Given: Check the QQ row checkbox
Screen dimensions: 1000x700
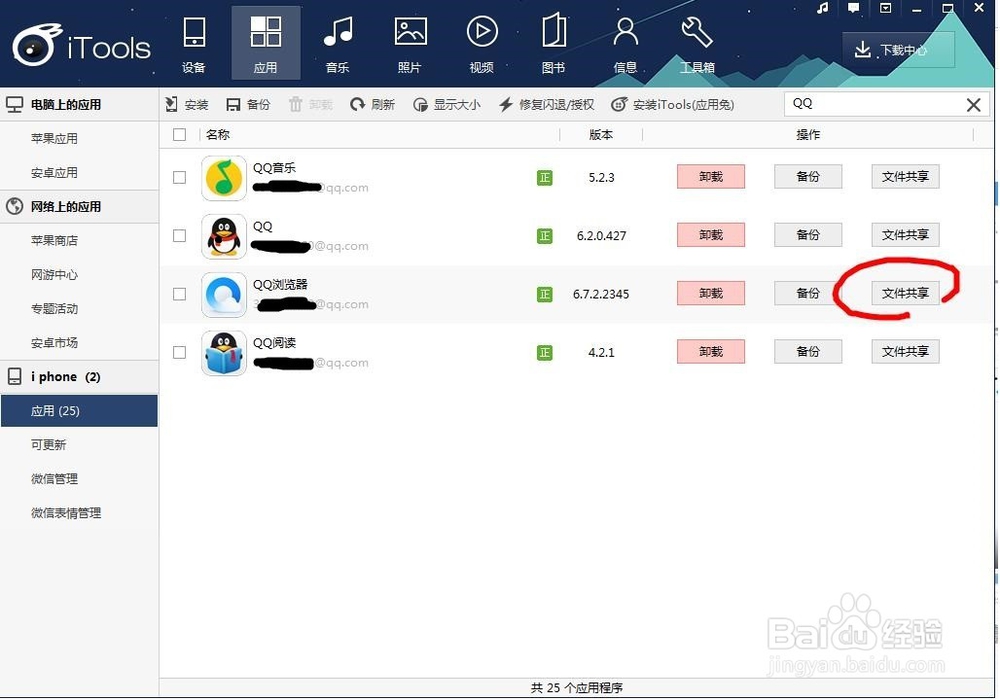Looking at the screenshot, I should 180,236.
